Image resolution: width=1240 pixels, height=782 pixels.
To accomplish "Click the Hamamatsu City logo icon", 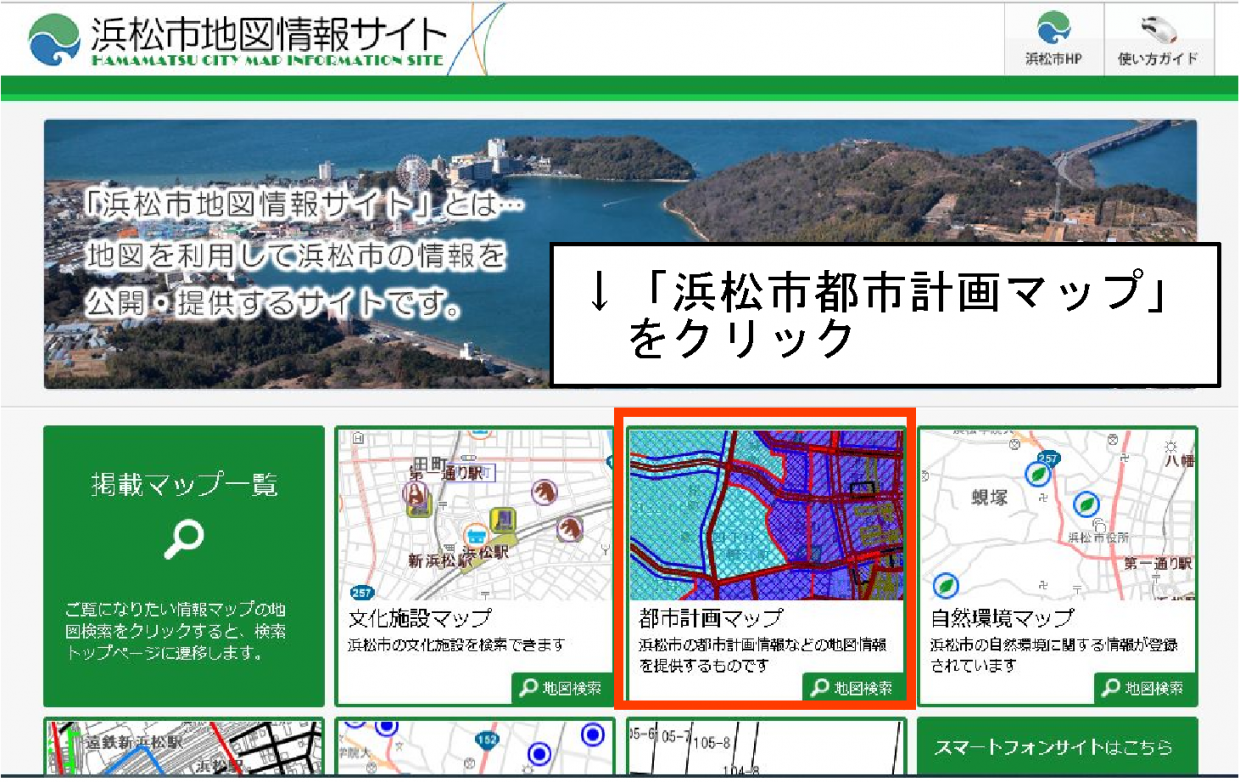I will (x=55, y=38).
